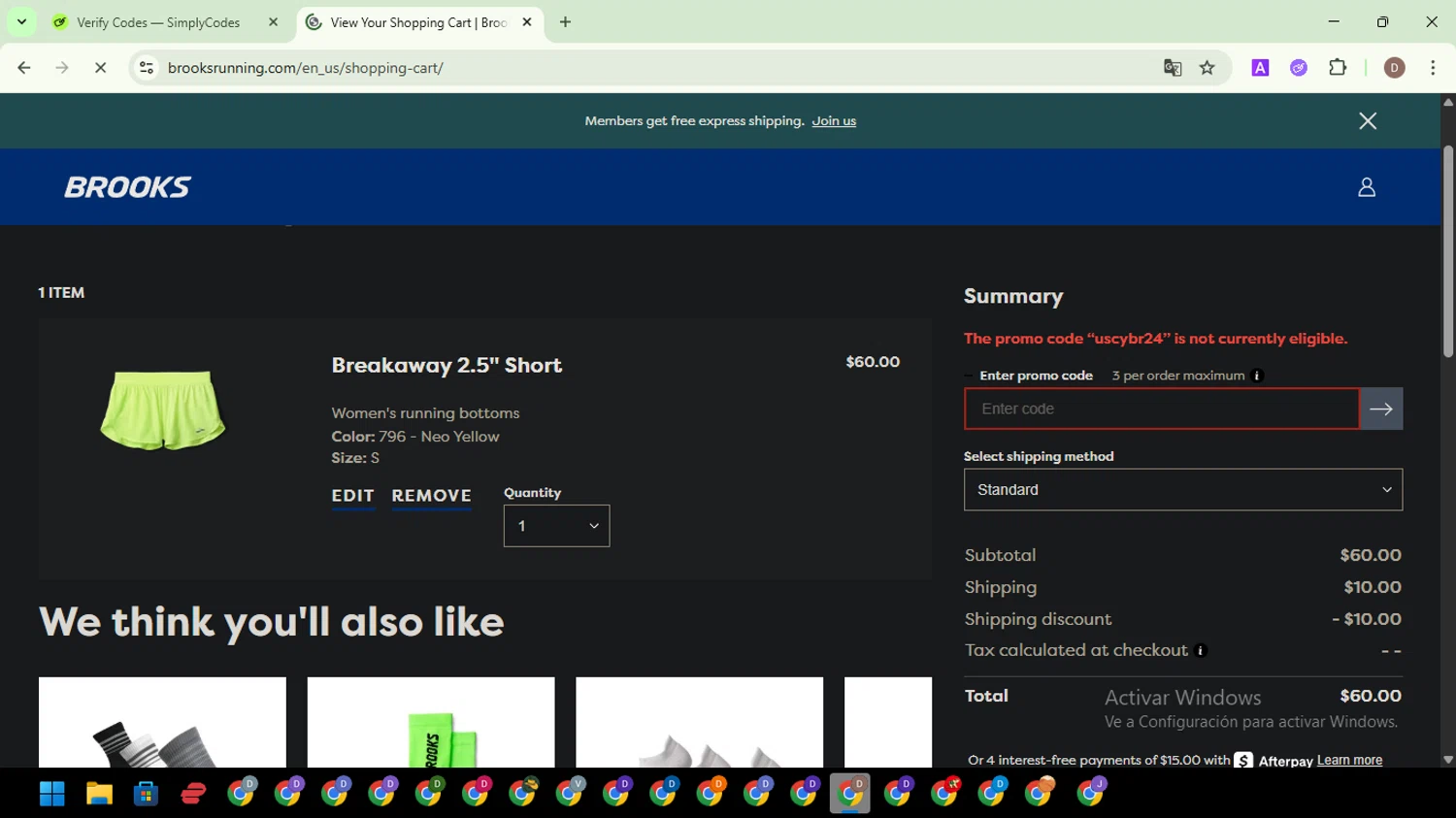Click the tax calculated info icon
Screen dimensions: 1456x818
pos(1201,651)
